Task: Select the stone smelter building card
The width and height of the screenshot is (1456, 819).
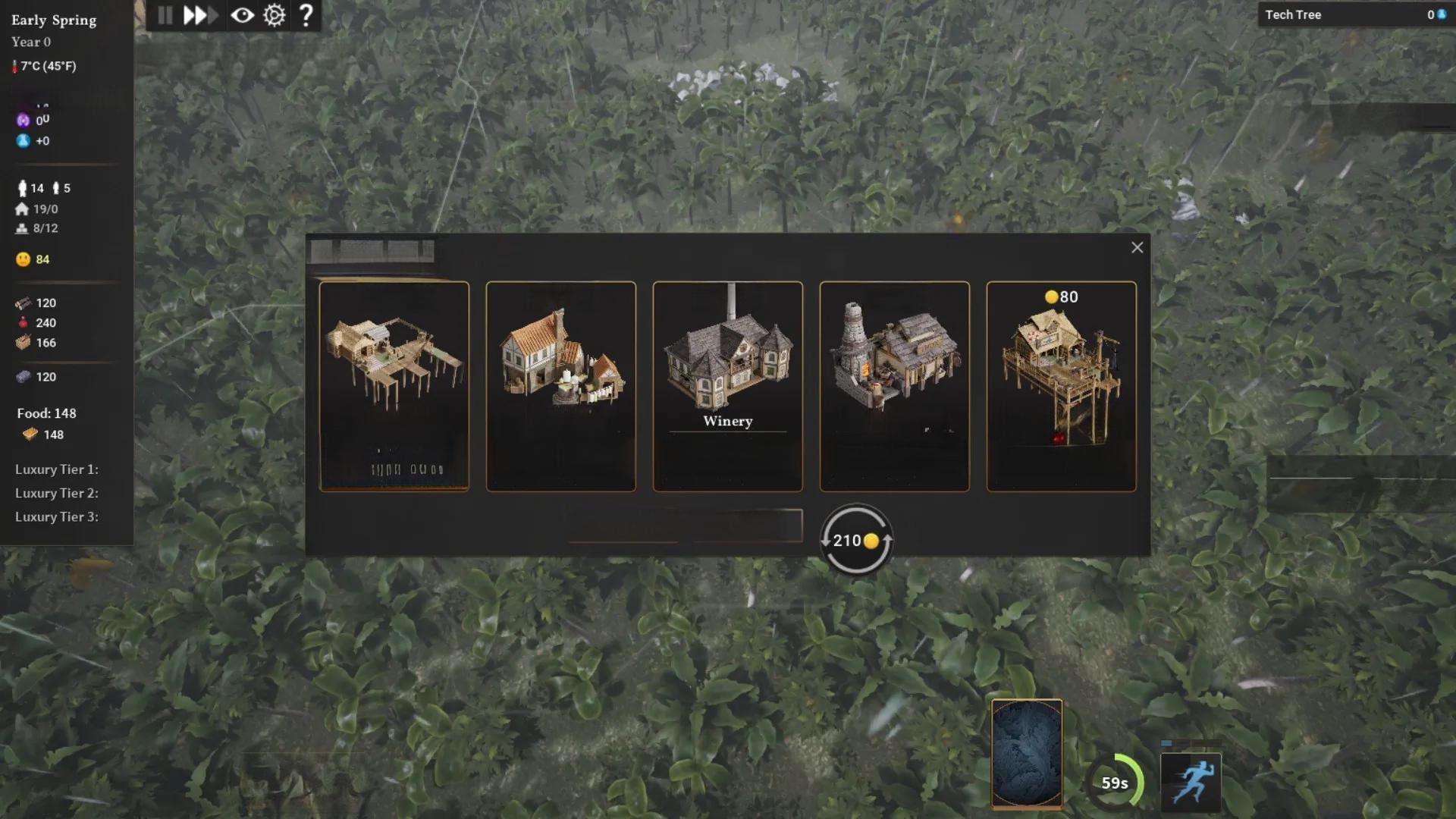Action: (x=894, y=386)
